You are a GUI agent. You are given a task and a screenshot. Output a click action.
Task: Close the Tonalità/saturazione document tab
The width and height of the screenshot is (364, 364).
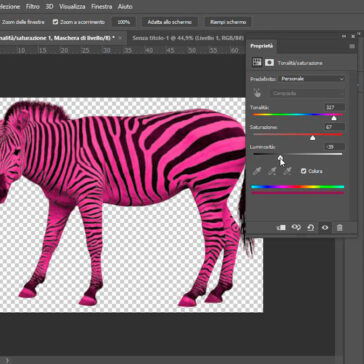click(x=120, y=38)
